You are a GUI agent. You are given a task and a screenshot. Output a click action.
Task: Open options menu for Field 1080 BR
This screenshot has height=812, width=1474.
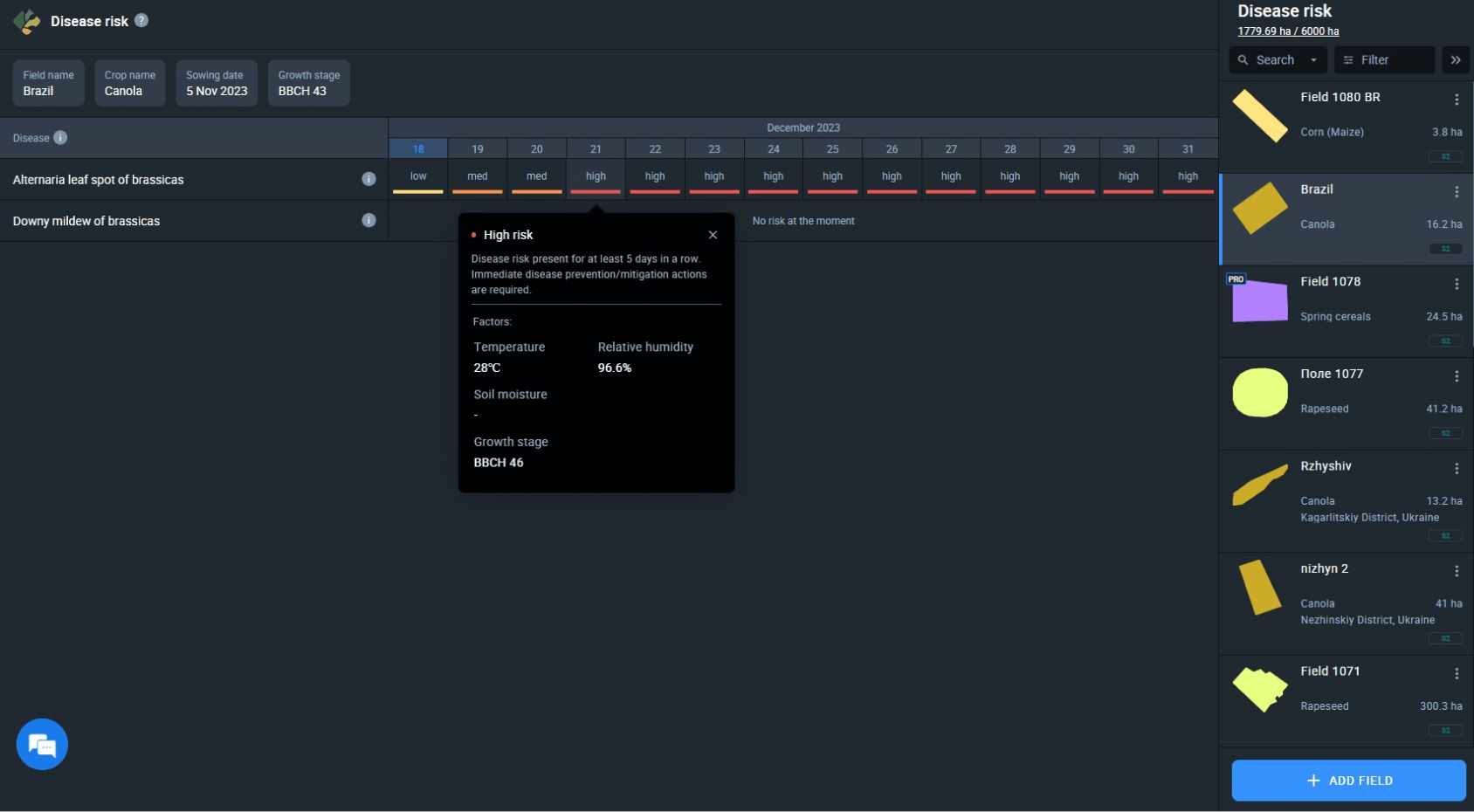[x=1456, y=100]
